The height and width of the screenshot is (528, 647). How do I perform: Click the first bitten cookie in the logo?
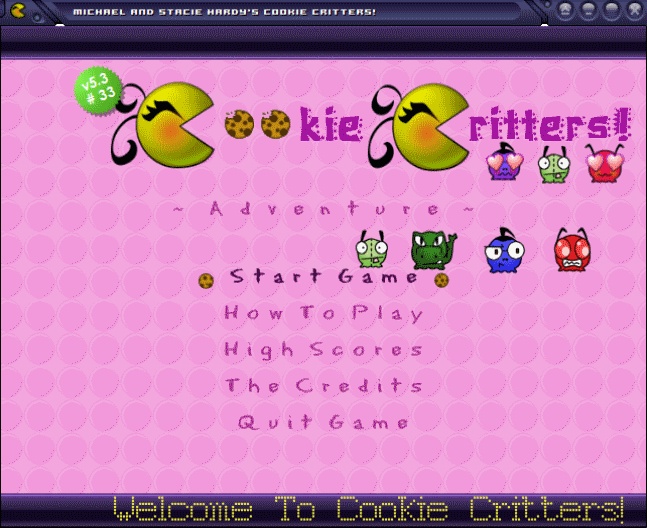(x=239, y=124)
